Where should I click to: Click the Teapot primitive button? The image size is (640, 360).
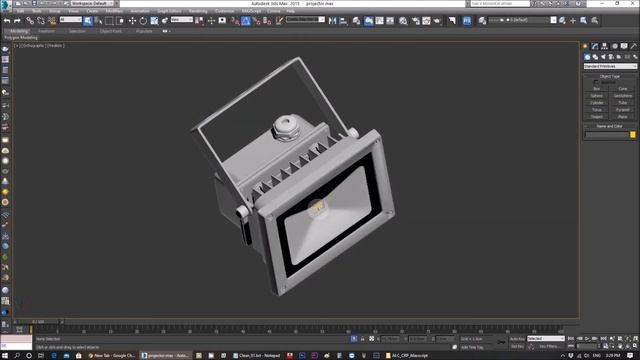[x=597, y=116]
